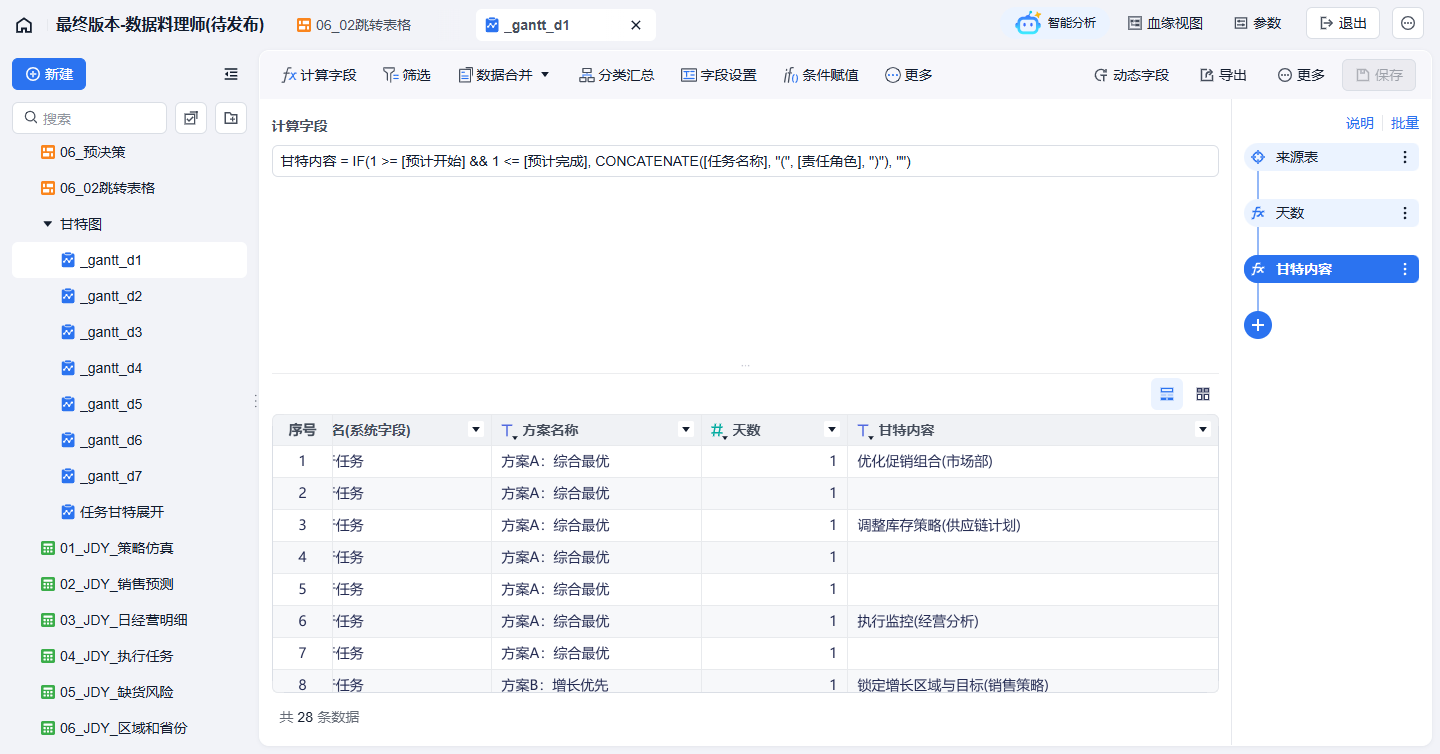Open the 方案名称 column dropdown arrow
1440x754 pixels.
(x=686, y=430)
